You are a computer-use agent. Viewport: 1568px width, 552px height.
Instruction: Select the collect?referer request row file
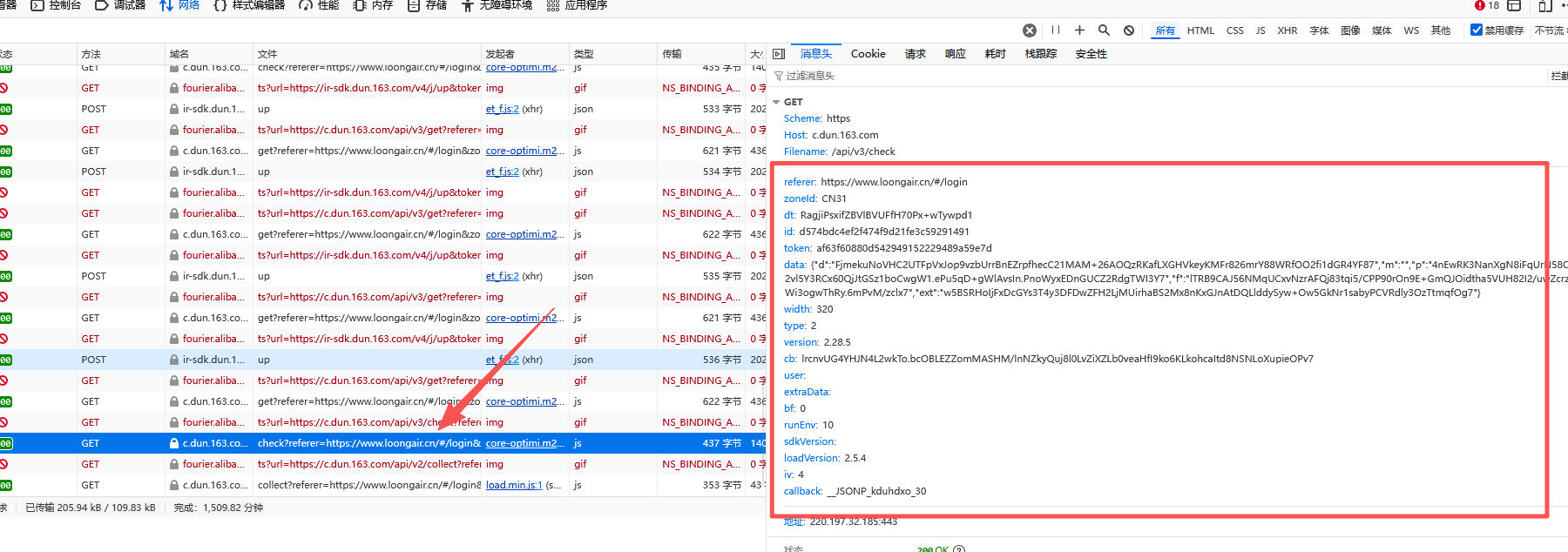click(369, 485)
